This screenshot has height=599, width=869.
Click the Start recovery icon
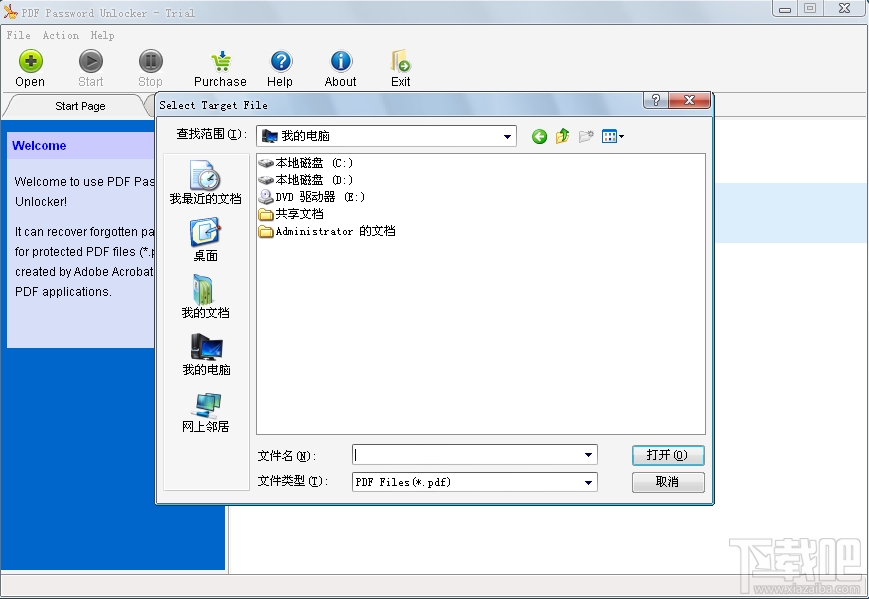90,66
